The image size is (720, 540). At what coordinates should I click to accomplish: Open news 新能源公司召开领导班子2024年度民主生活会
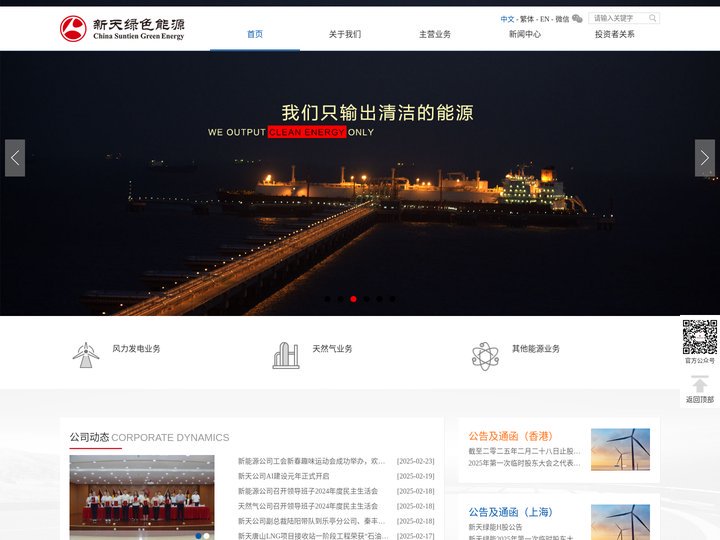[308, 491]
